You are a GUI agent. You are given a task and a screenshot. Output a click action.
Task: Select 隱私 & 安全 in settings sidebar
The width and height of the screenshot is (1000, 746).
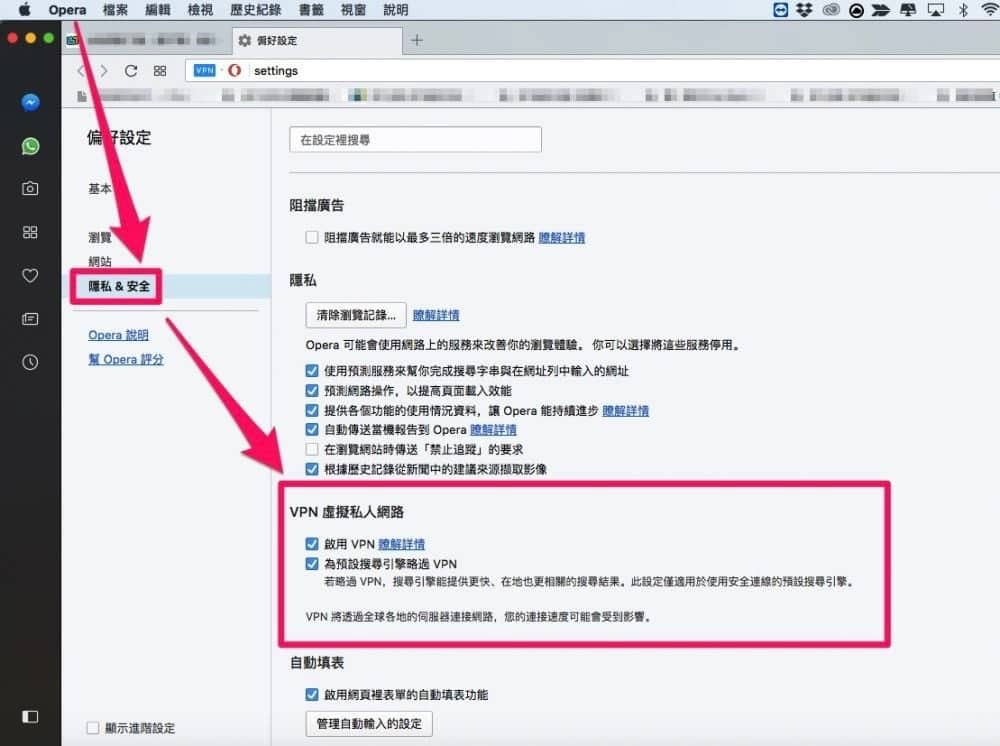click(119, 286)
